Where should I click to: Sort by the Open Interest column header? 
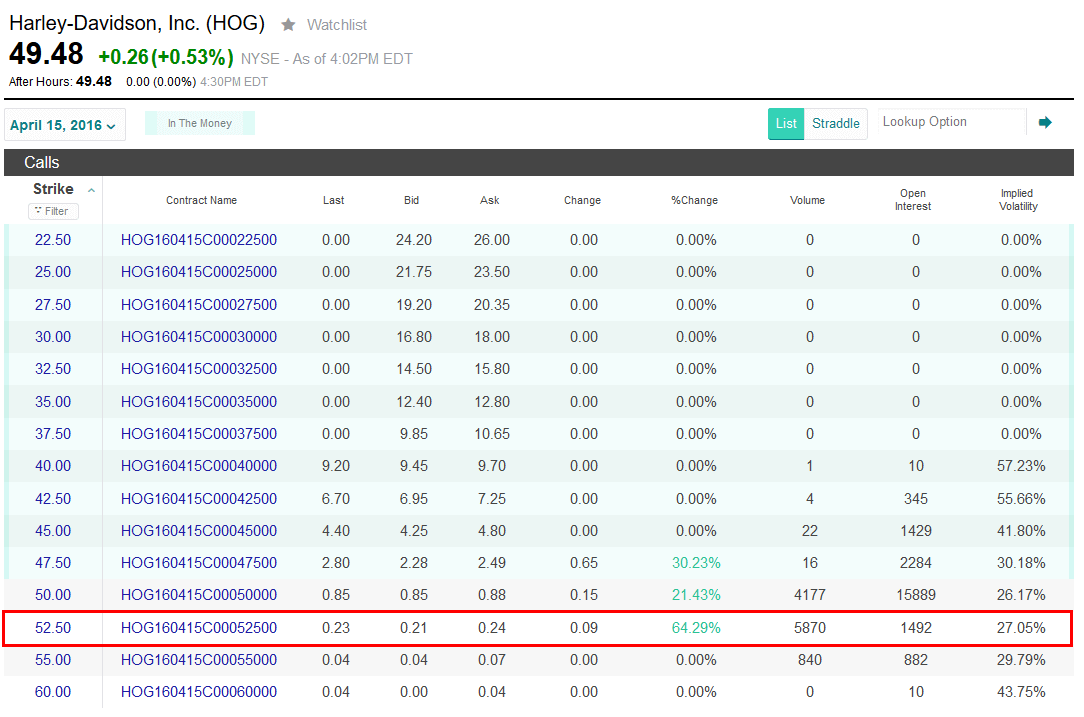[x=913, y=200]
